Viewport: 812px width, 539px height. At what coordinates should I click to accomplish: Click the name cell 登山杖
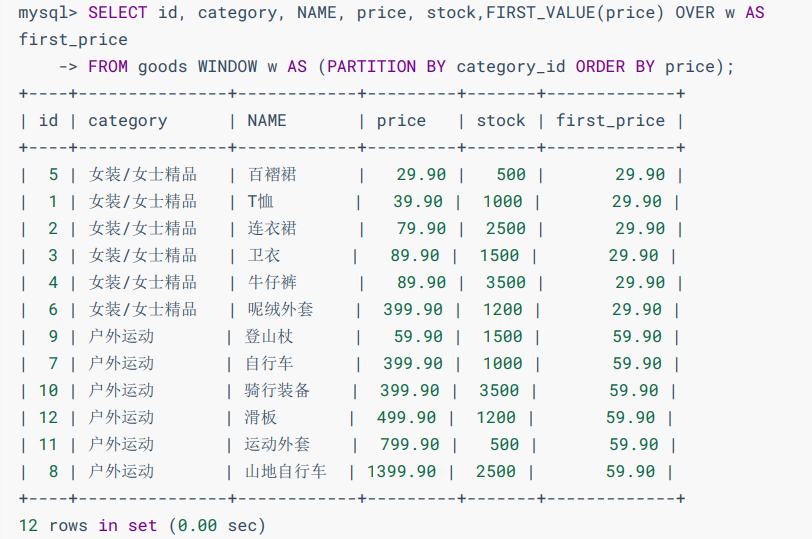(269, 337)
